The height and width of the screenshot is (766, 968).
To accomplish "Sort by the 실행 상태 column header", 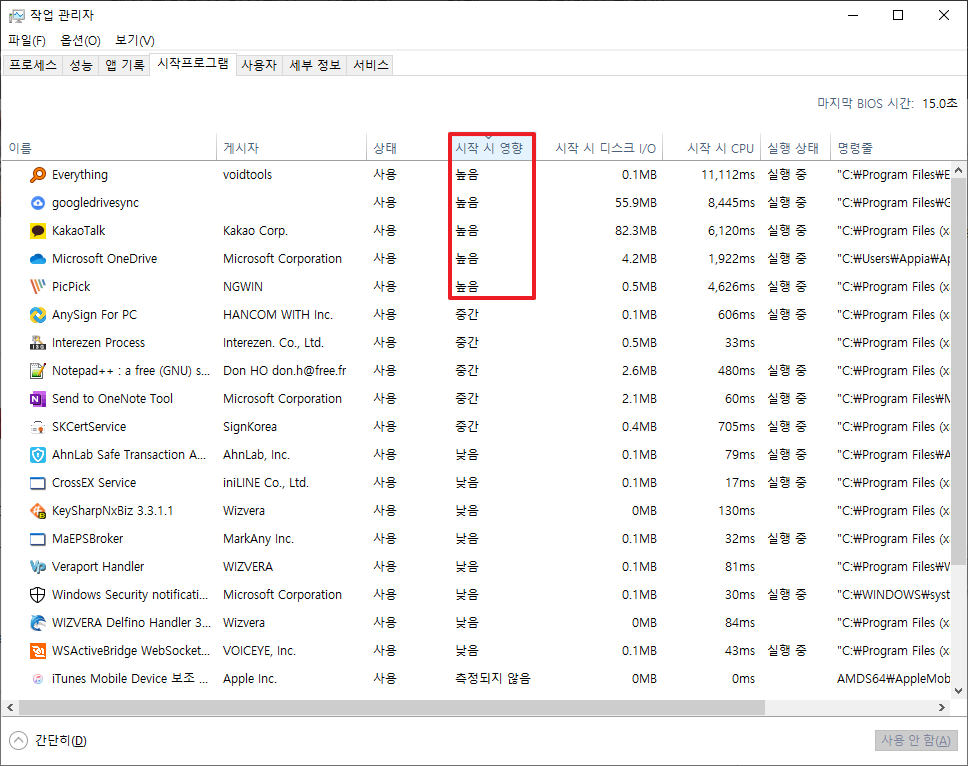I will pyautogui.click(x=793, y=148).
